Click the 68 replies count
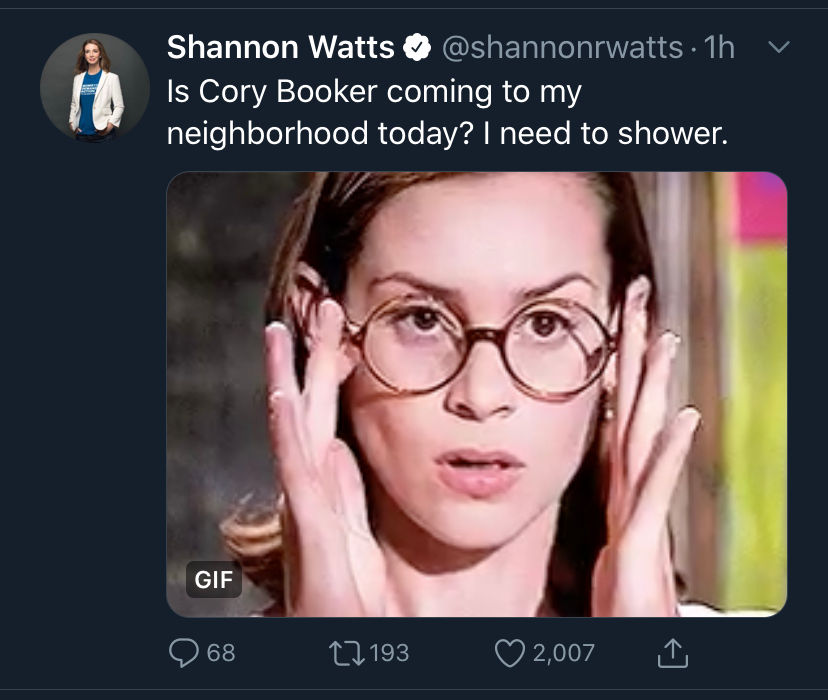The image size is (828, 700). click(x=221, y=653)
